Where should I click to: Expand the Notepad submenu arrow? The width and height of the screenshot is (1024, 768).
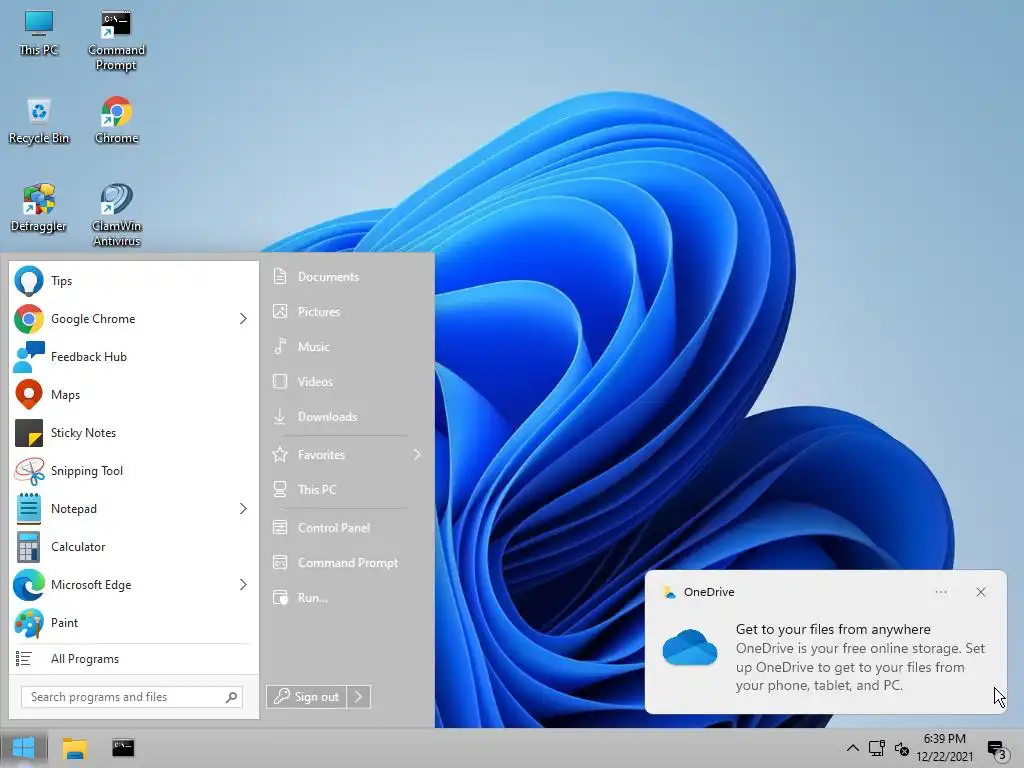(243, 509)
